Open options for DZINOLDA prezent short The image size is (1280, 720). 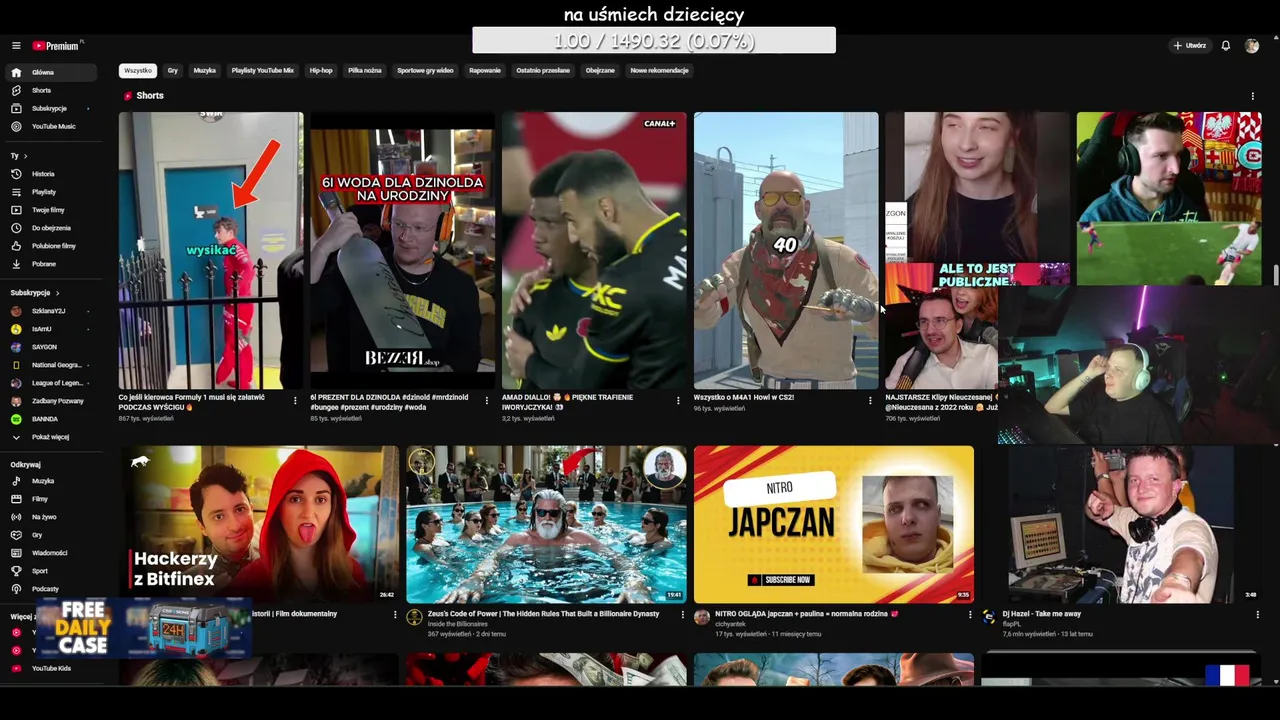(487, 400)
